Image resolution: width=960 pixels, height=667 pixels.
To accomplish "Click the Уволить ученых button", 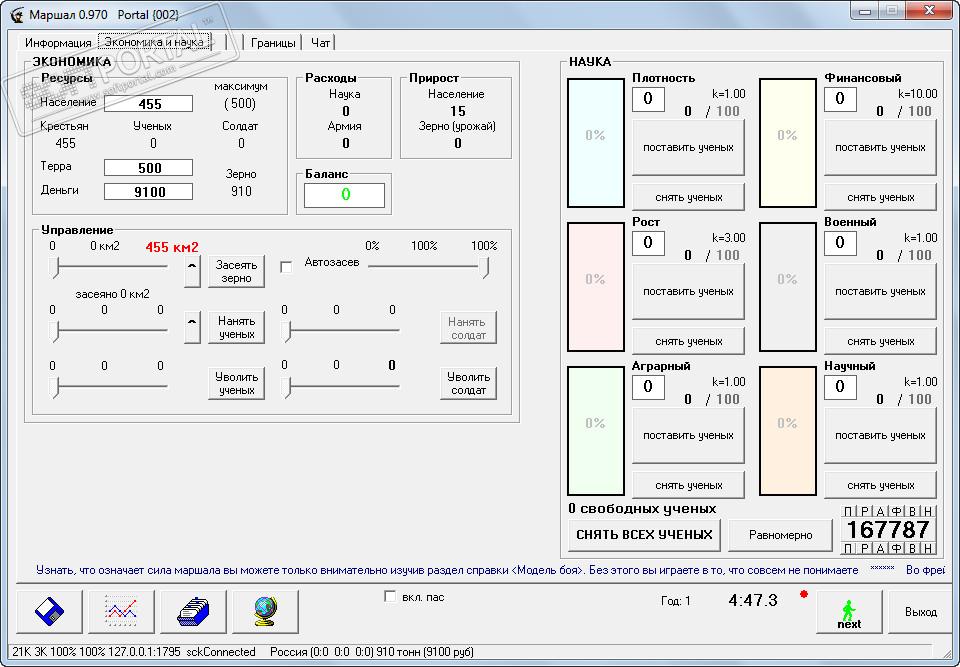I will click(x=236, y=383).
